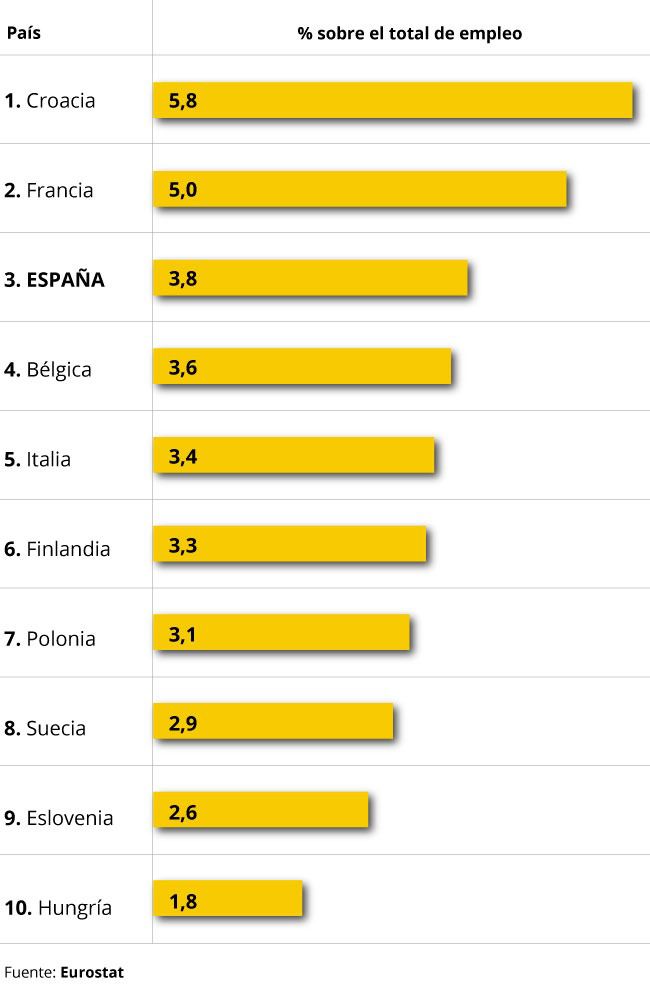Click the '8. Suecia' country label
650x1000 pixels.
[x=45, y=728]
